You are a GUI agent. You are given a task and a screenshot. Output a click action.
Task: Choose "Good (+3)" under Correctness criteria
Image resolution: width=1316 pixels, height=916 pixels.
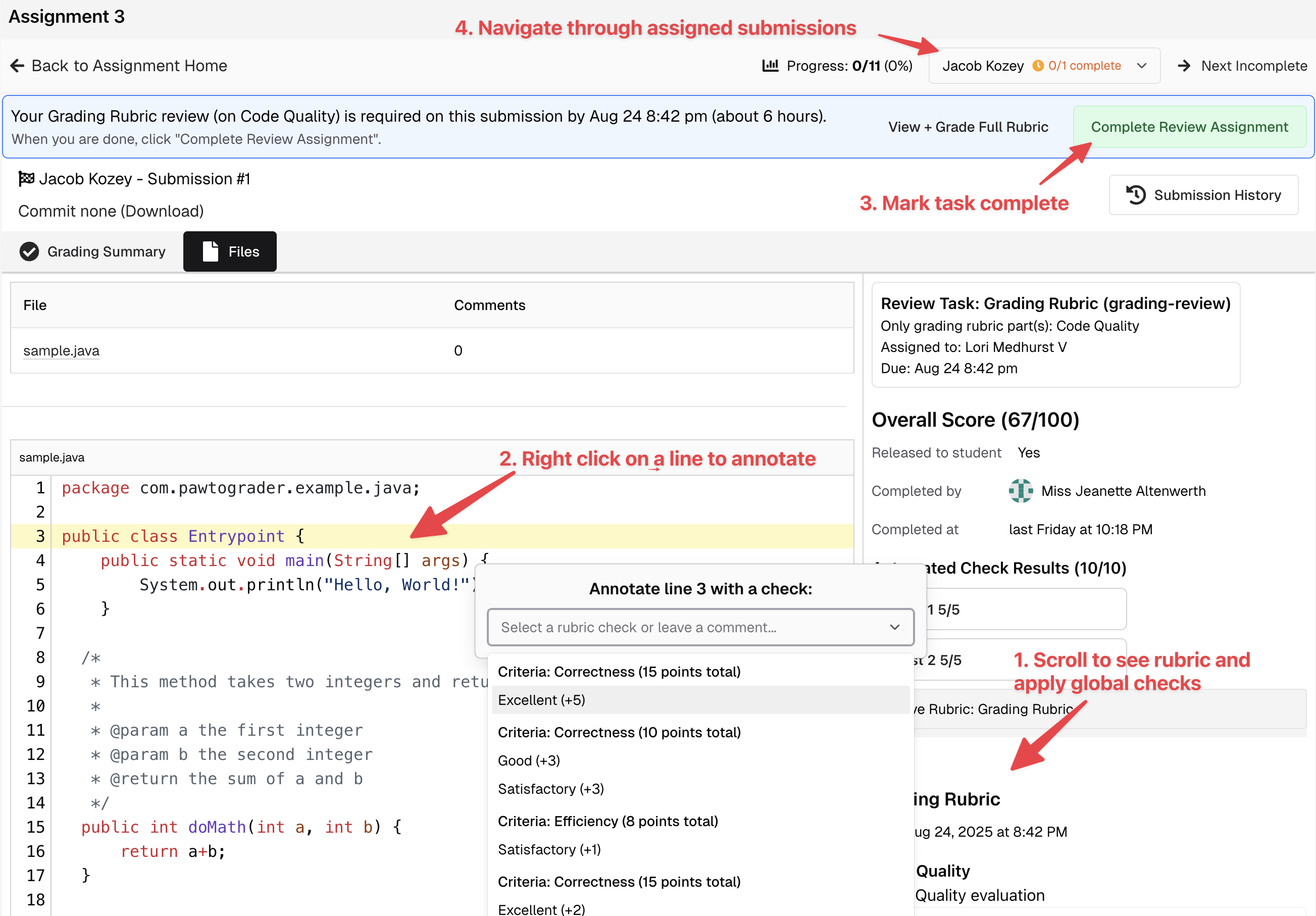[528, 760]
